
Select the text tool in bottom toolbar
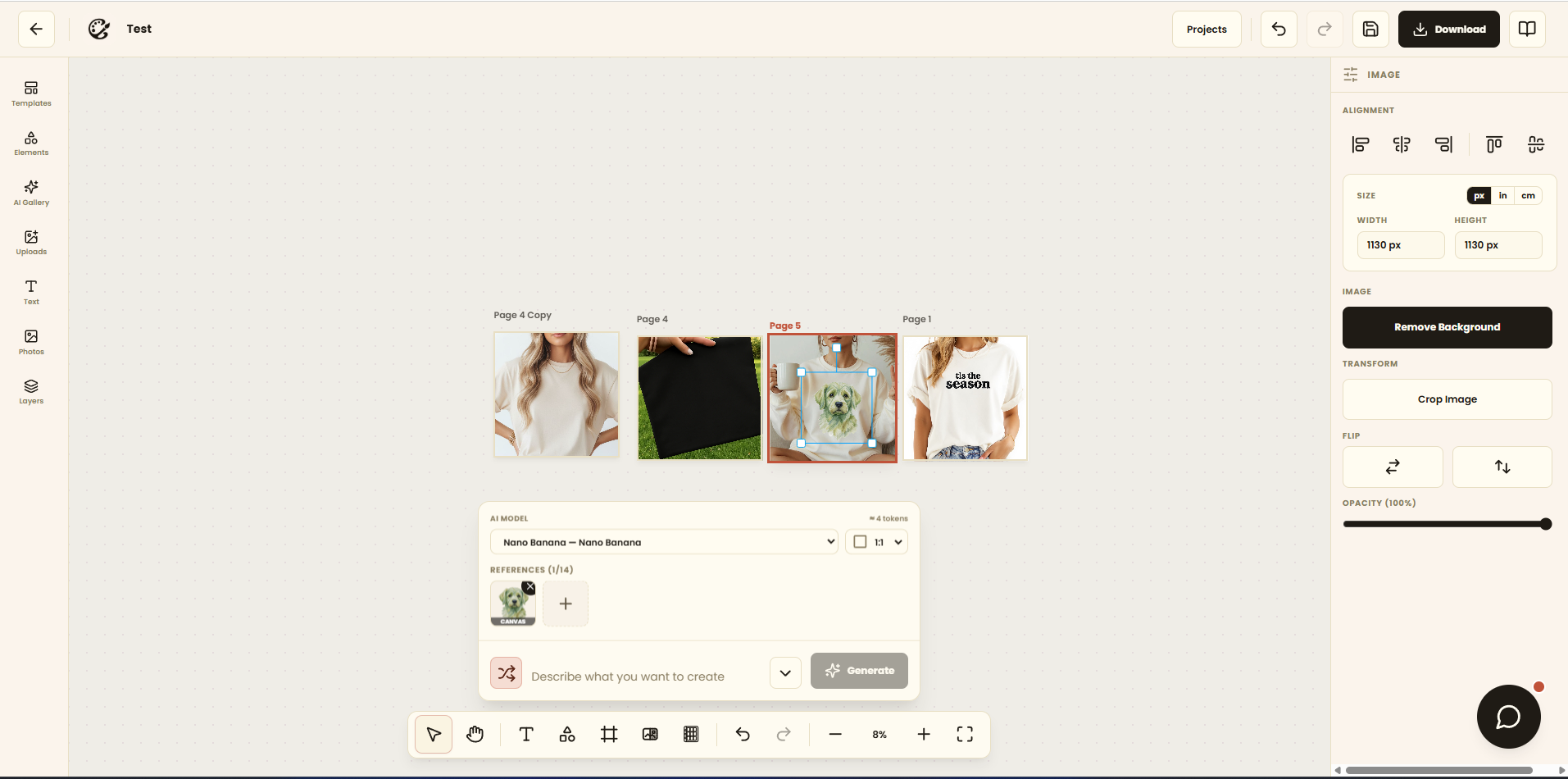click(526, 734)
